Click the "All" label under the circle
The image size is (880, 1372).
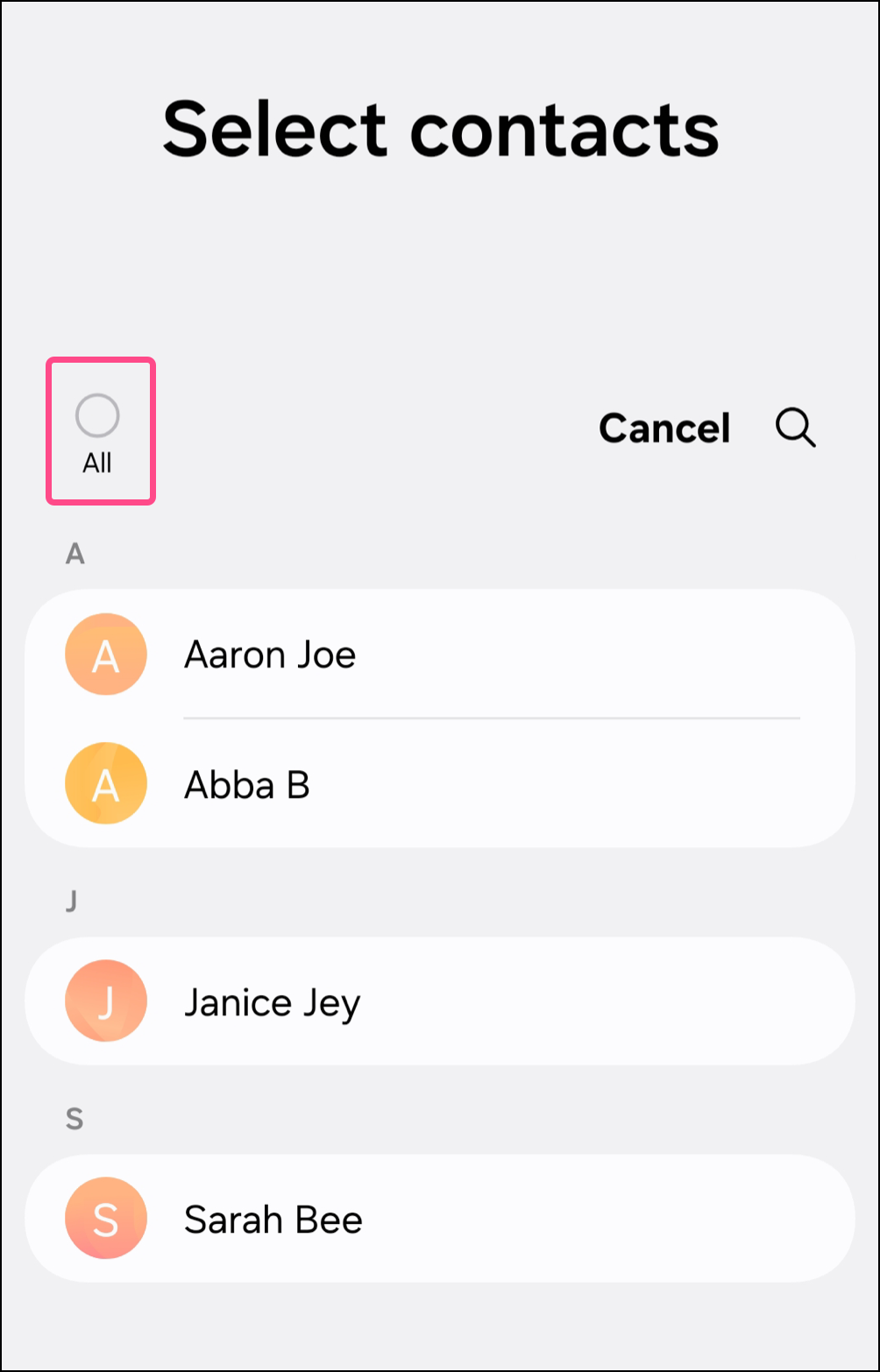pyautogui.click(x=97, y=463)
